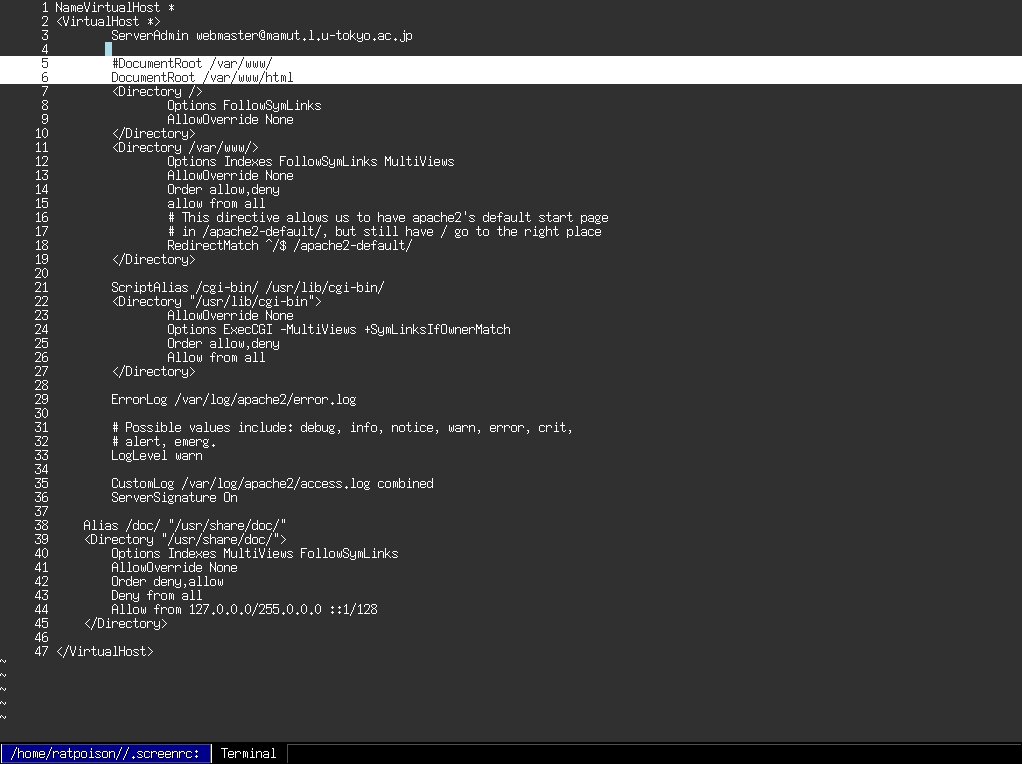This screenshot has height=764, width=1022.
Task: Click the commented #DocumentRoot /var/www/ line
Action: [x=185, y=64]
